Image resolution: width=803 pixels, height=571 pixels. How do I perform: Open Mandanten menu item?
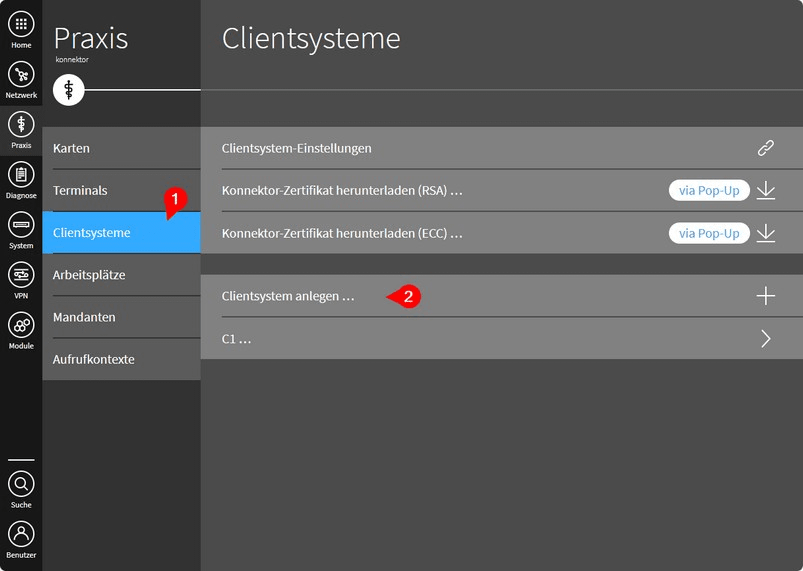[x=121, y=317]
